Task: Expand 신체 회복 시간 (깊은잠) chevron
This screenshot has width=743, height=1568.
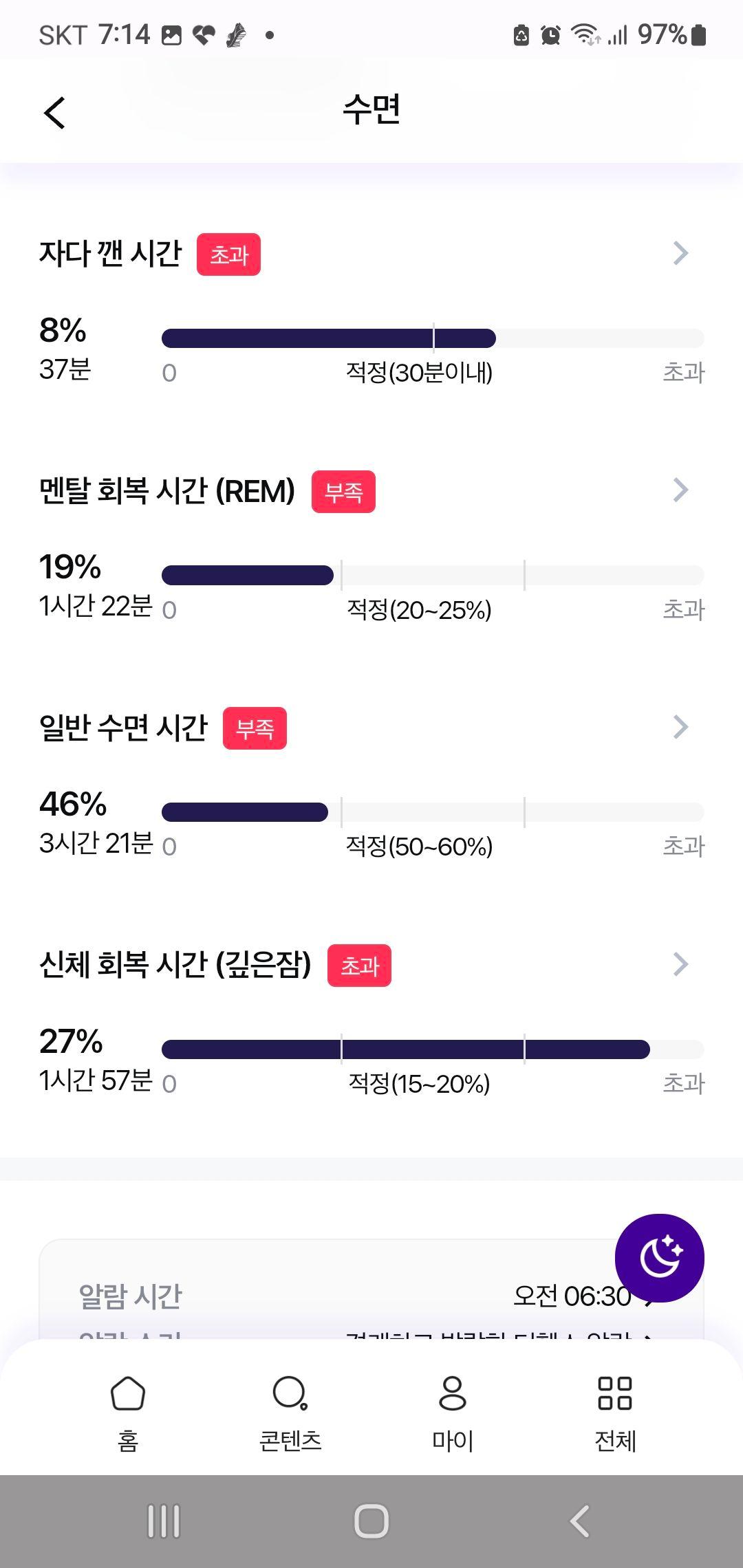Action: pyautogui.click(x=680, y=964)
